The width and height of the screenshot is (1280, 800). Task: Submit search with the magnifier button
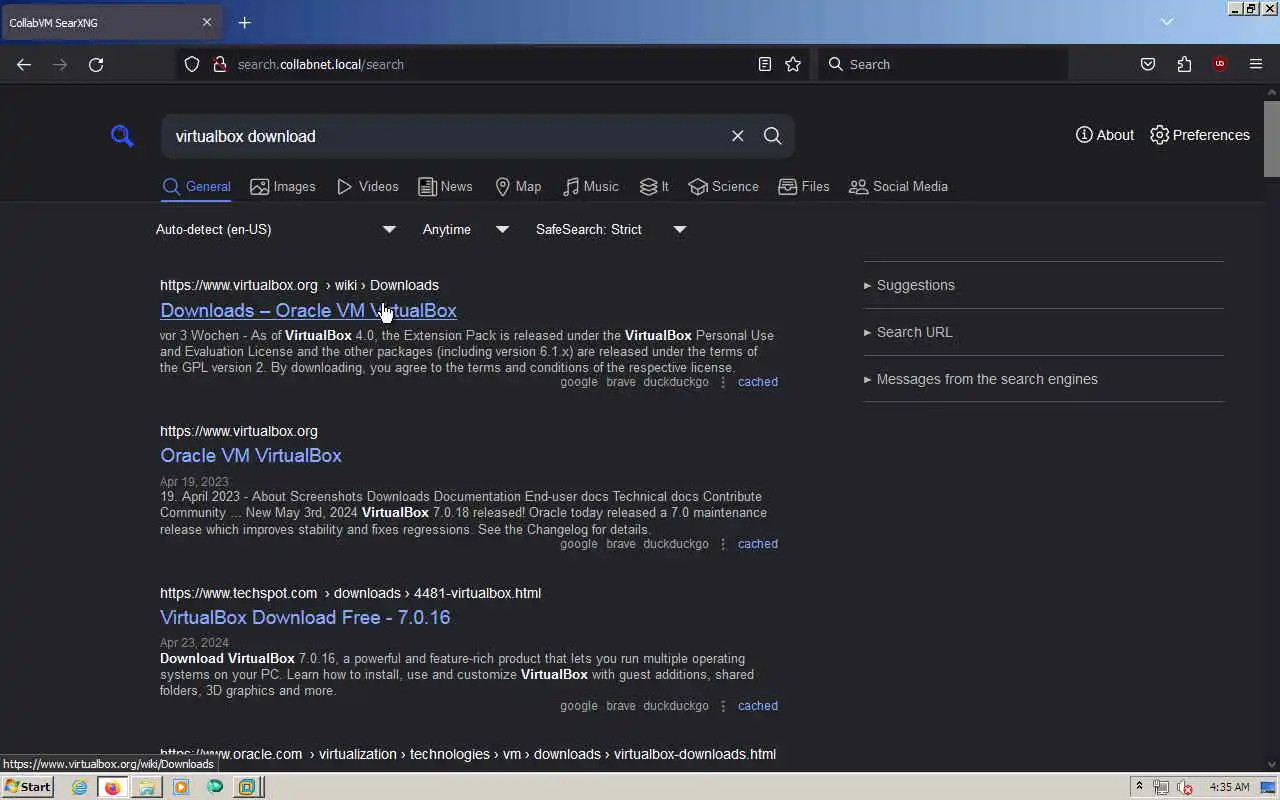[772, 136]
